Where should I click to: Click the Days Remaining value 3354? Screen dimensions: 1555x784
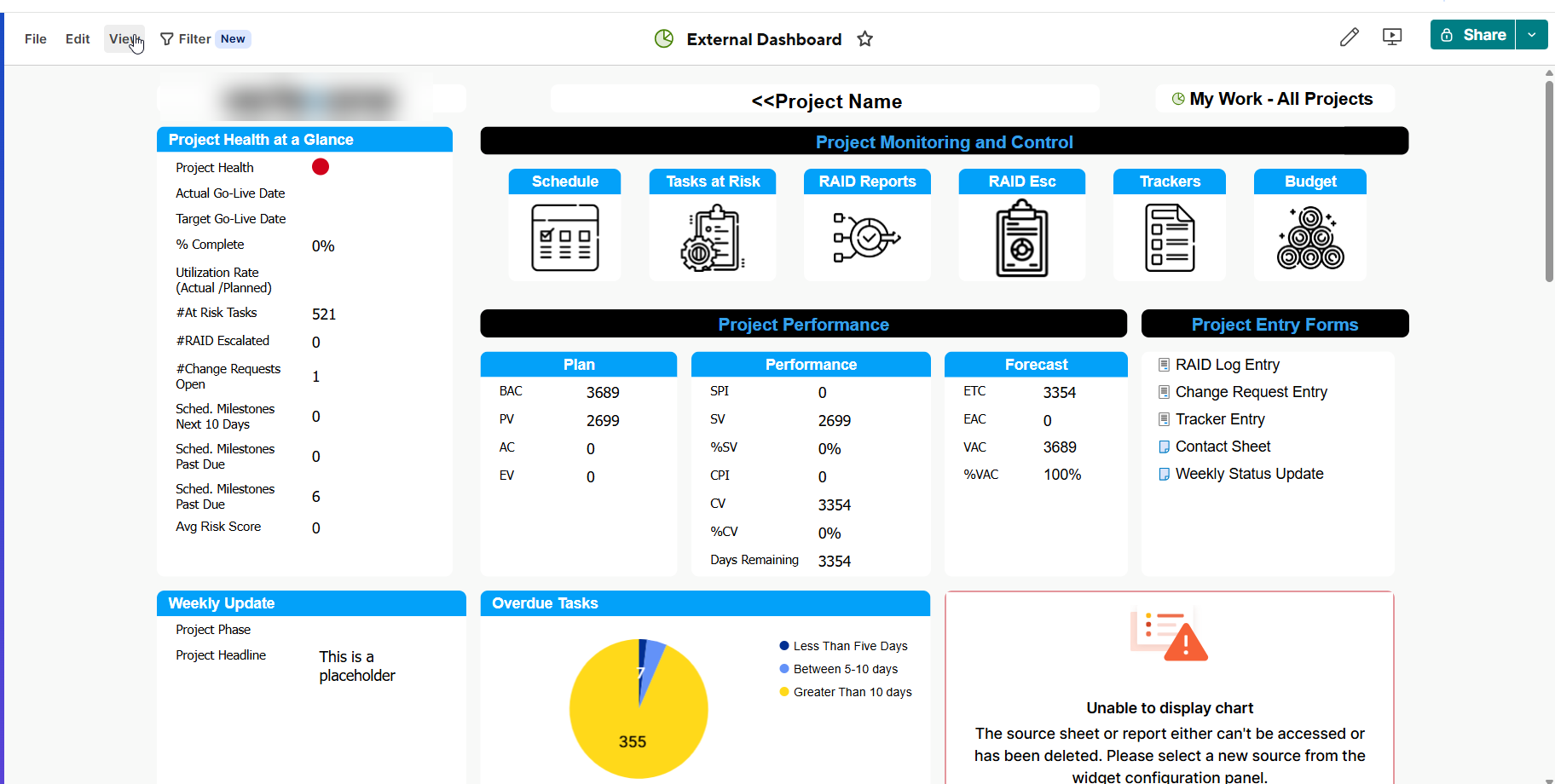click(835, 562)
